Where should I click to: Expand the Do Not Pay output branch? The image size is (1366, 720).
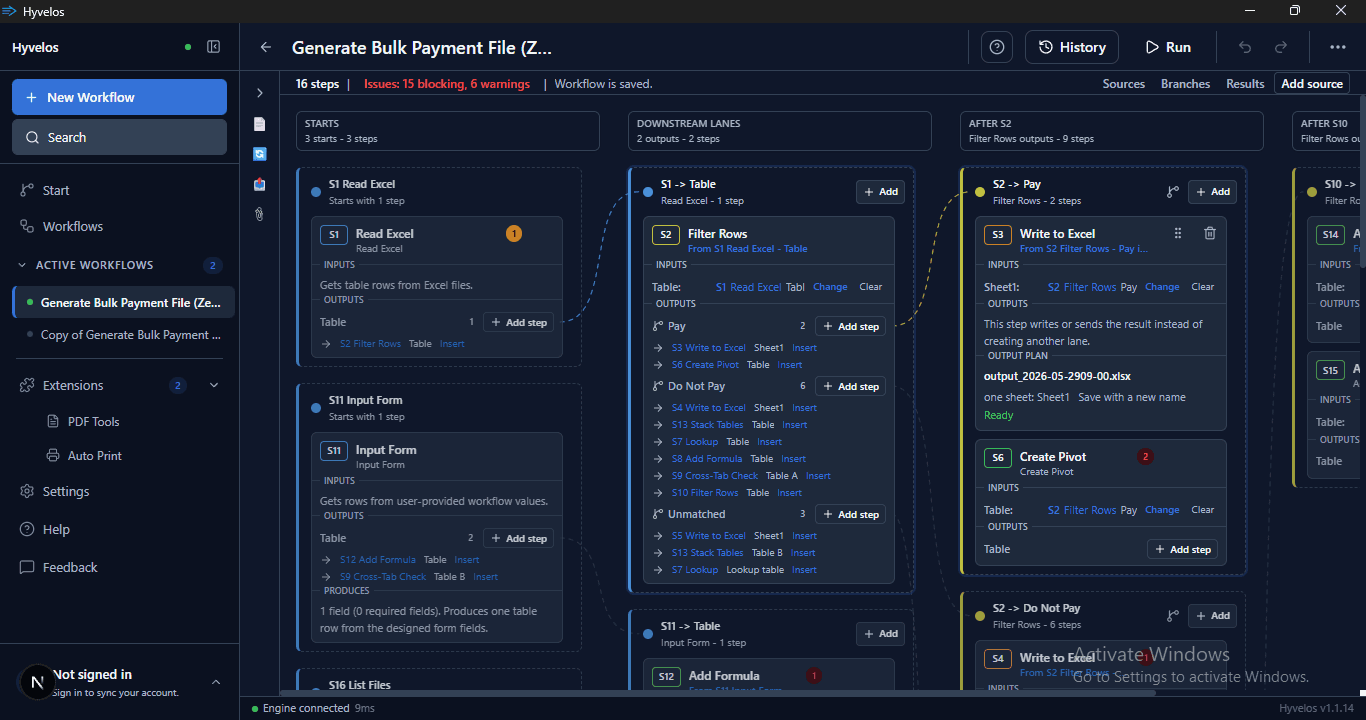pyautogui.click(x=658, y=386)
